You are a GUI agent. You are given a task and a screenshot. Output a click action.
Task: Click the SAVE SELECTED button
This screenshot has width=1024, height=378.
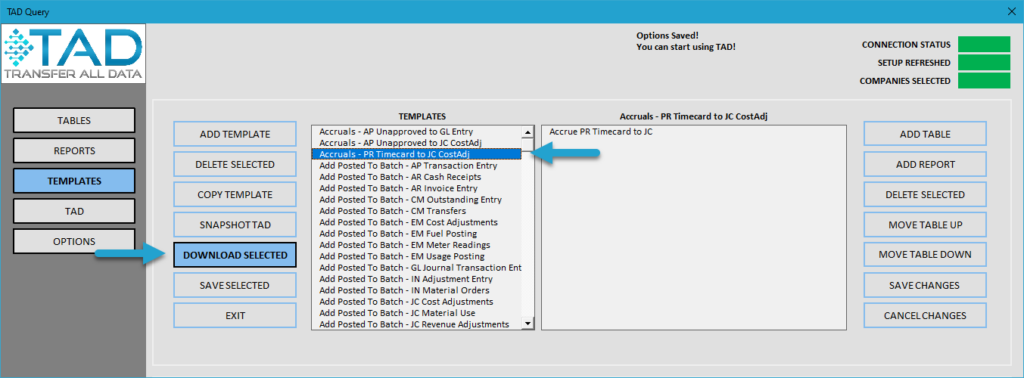235,285
